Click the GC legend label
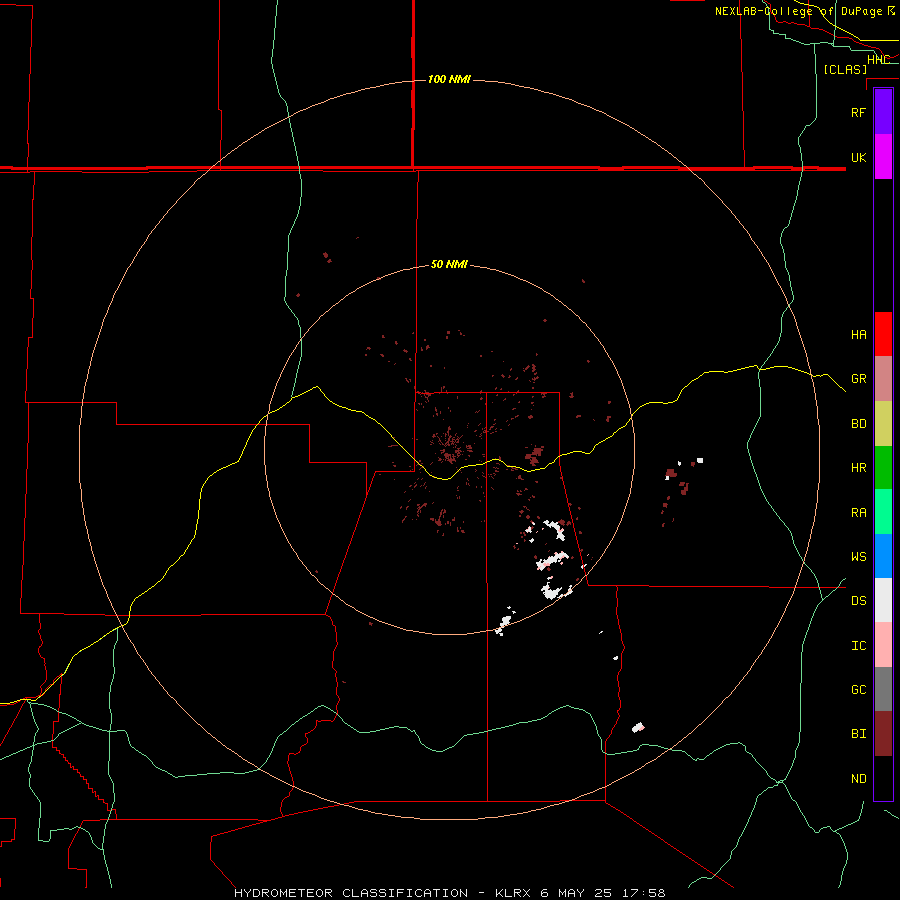900x900 pixels. [858, 690]
